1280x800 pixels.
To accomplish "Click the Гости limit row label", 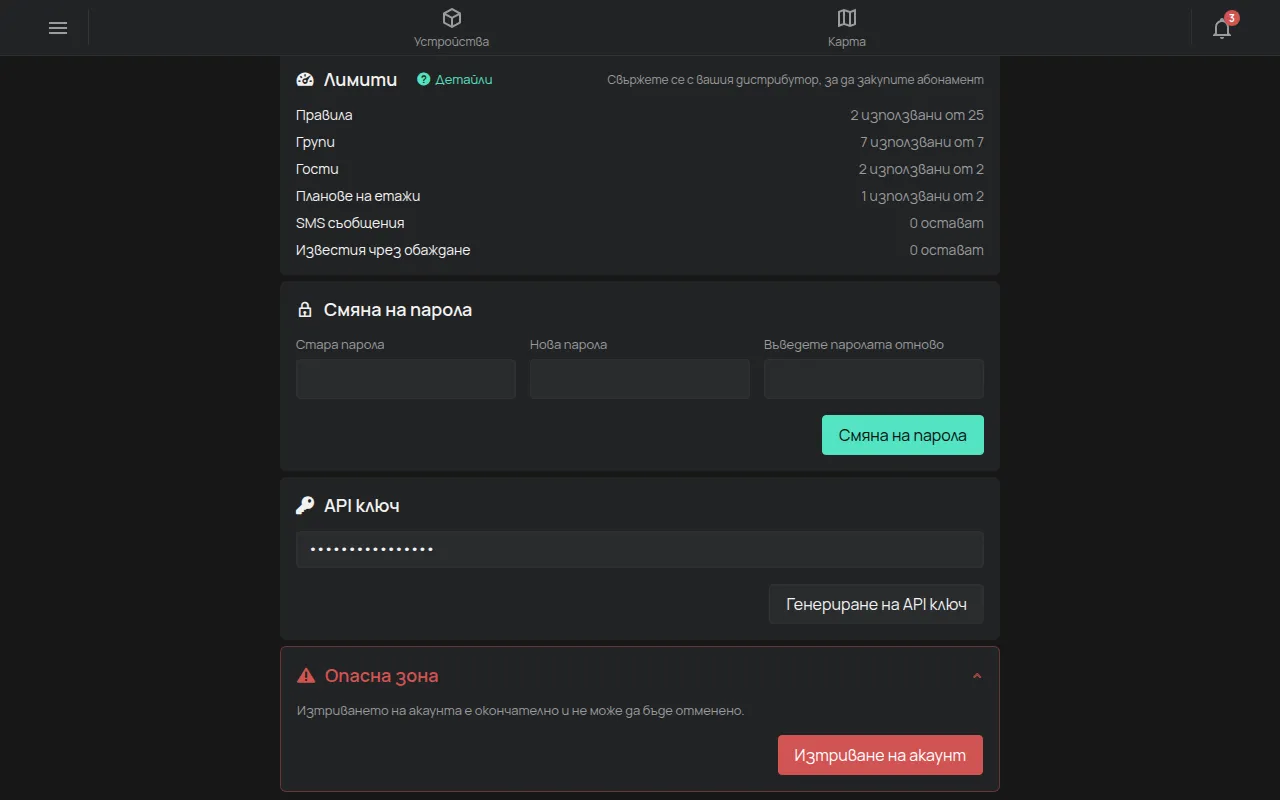I will [318, 169].
